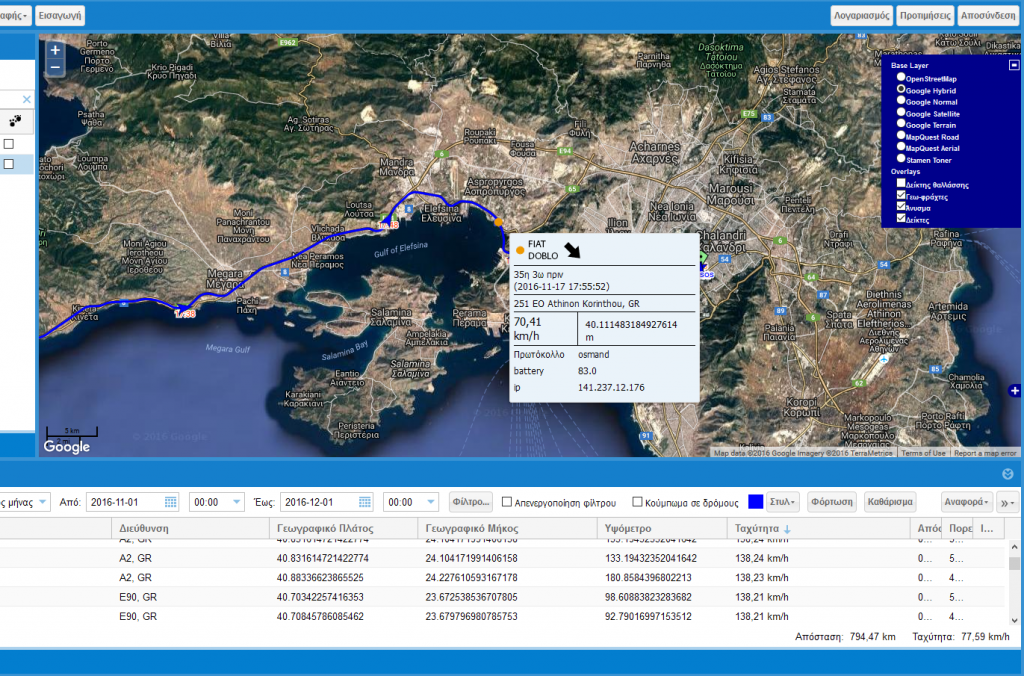1024x676 pixels.
Task: Click altitude cell 180.8584396802213
Action: [x=662, y=577]
